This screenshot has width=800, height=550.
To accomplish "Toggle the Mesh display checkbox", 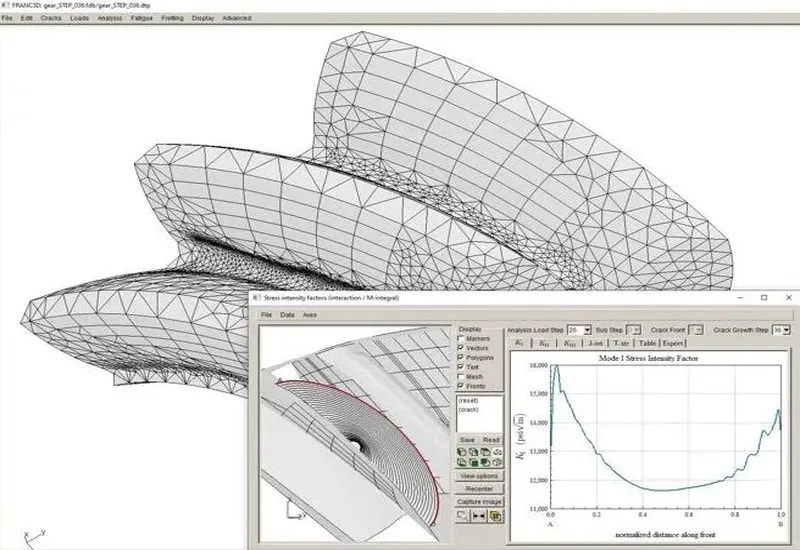I will 460,375.
